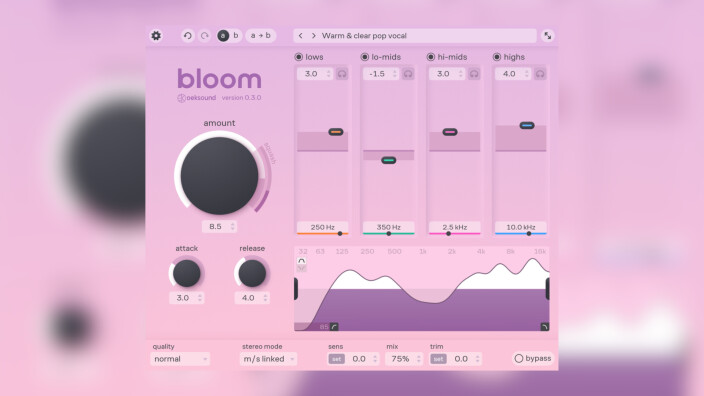Open the preset name 'Warm & clear pop vocal'
Viewport: 704px width, 396px height.
coord(364,35)
